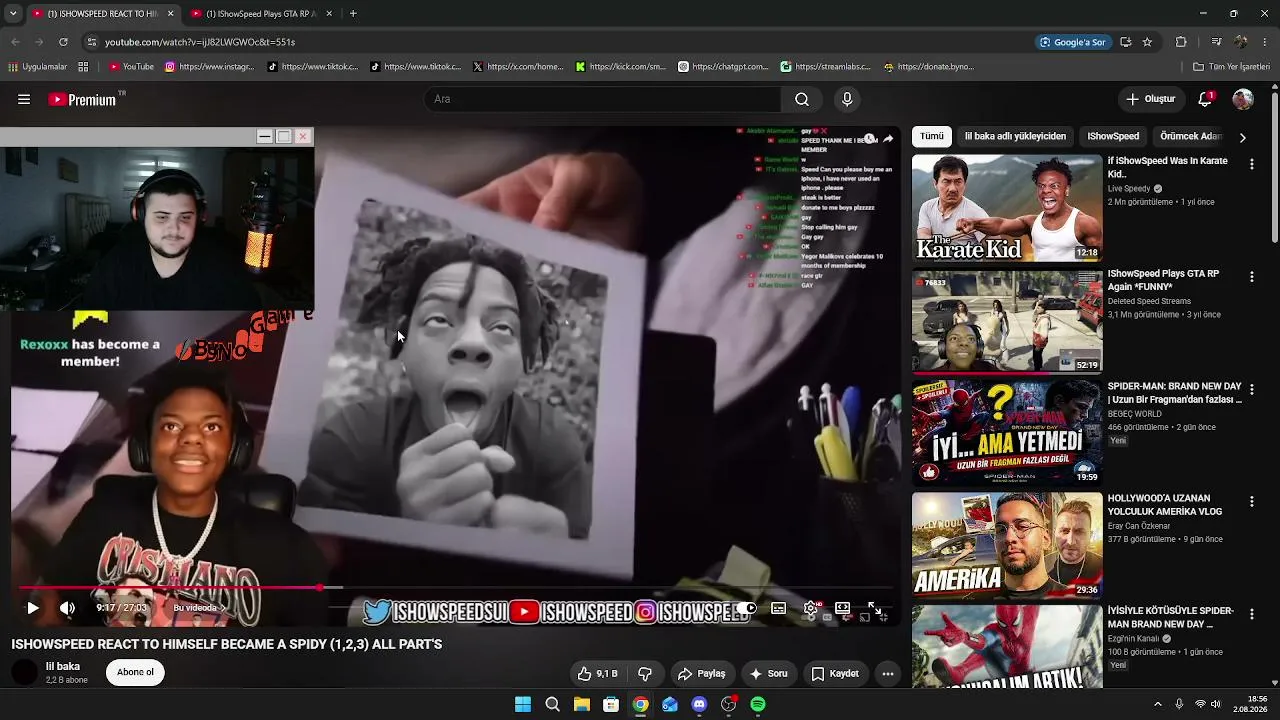Open the kick.com bookmark

(620, 67)
